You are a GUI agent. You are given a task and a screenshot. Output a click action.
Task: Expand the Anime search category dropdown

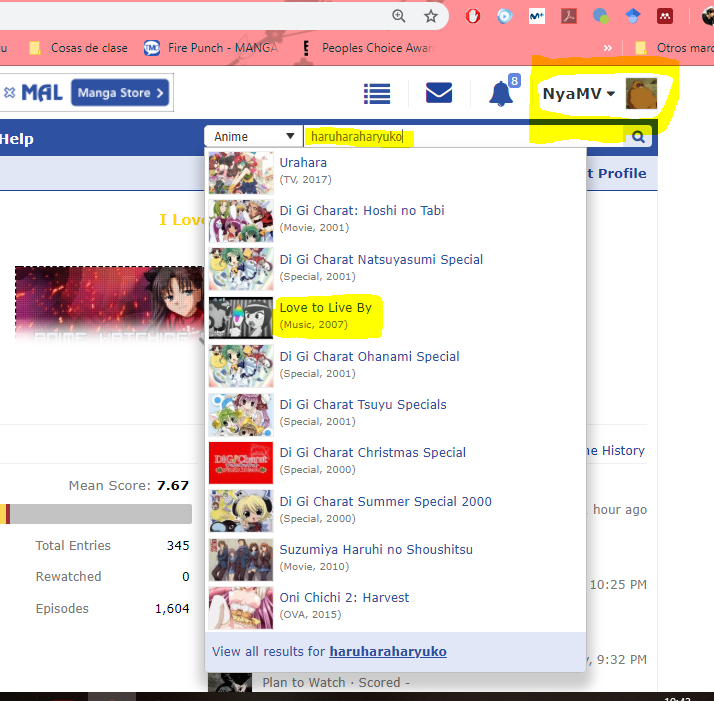[254, 137]
